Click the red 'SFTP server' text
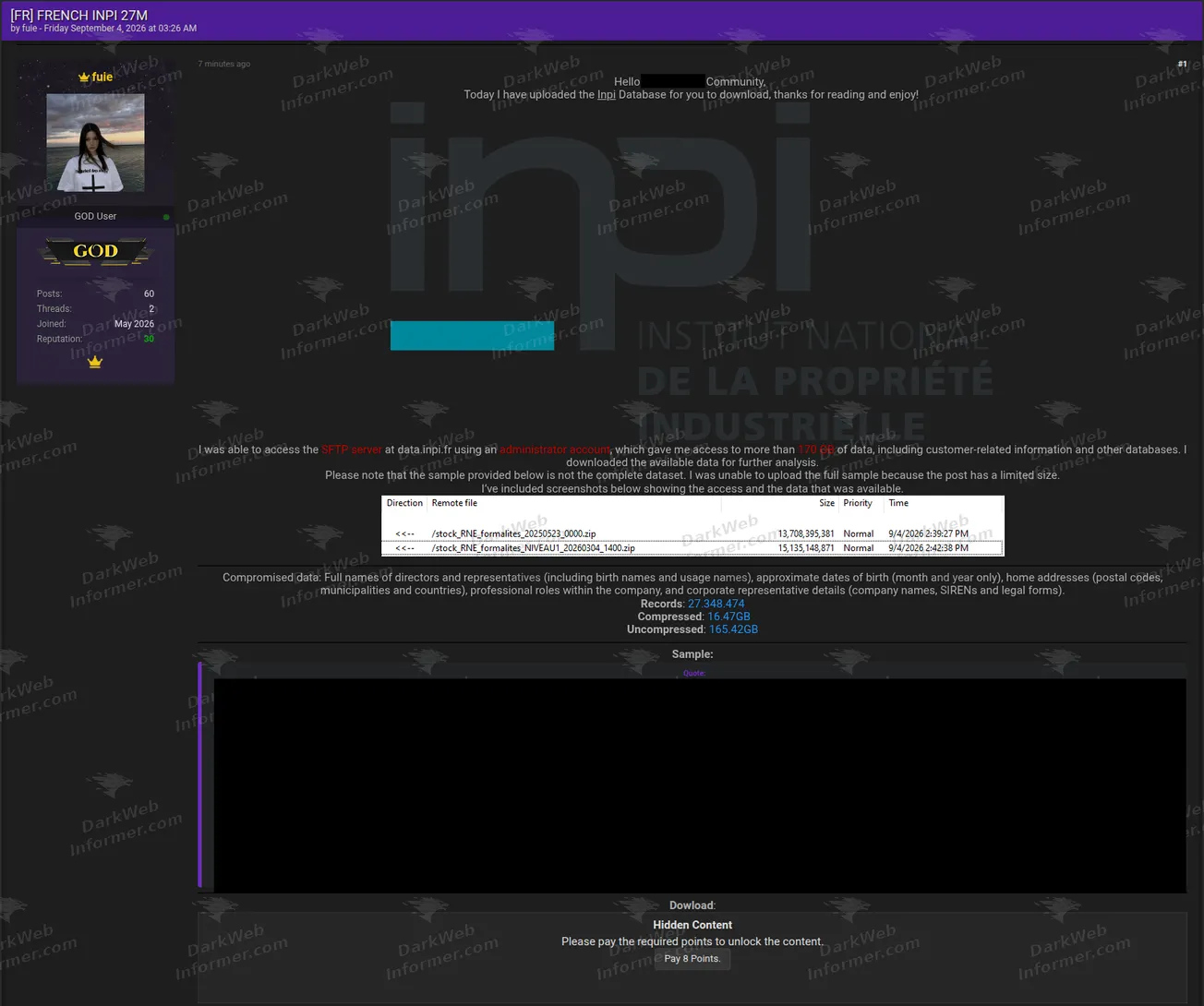This screenshot has height=1006, width=1204. pos(352,449)
